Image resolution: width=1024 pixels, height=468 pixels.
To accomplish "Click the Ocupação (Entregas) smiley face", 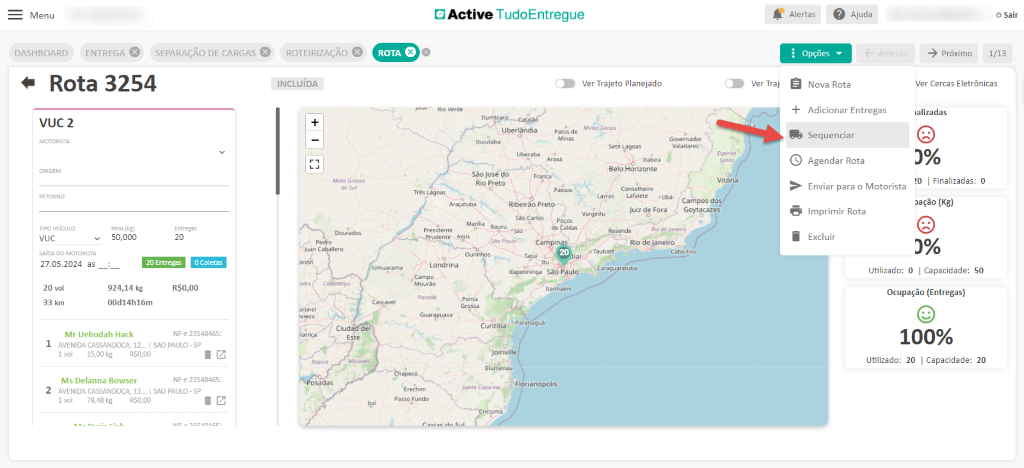I will tap(925, 314).
